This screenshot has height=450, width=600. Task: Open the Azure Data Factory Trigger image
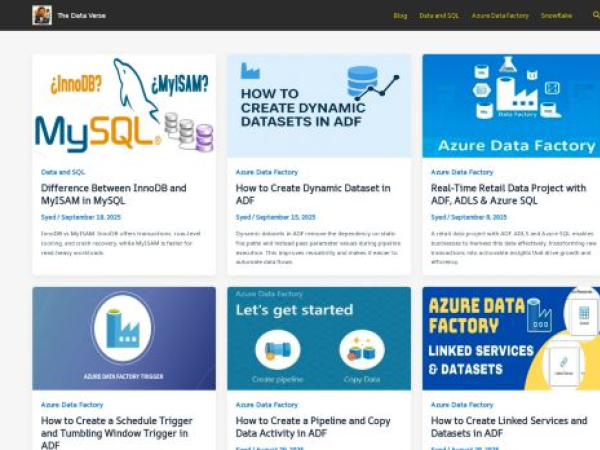click(123, 338)
